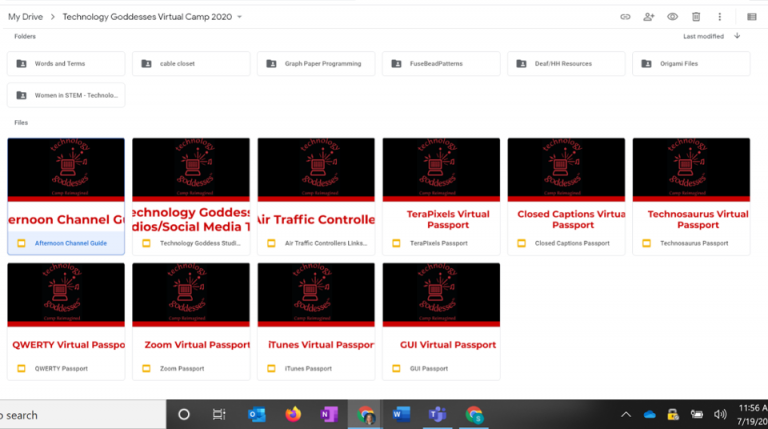Open the Deaf/HH Resources folder

click(566, 64)
